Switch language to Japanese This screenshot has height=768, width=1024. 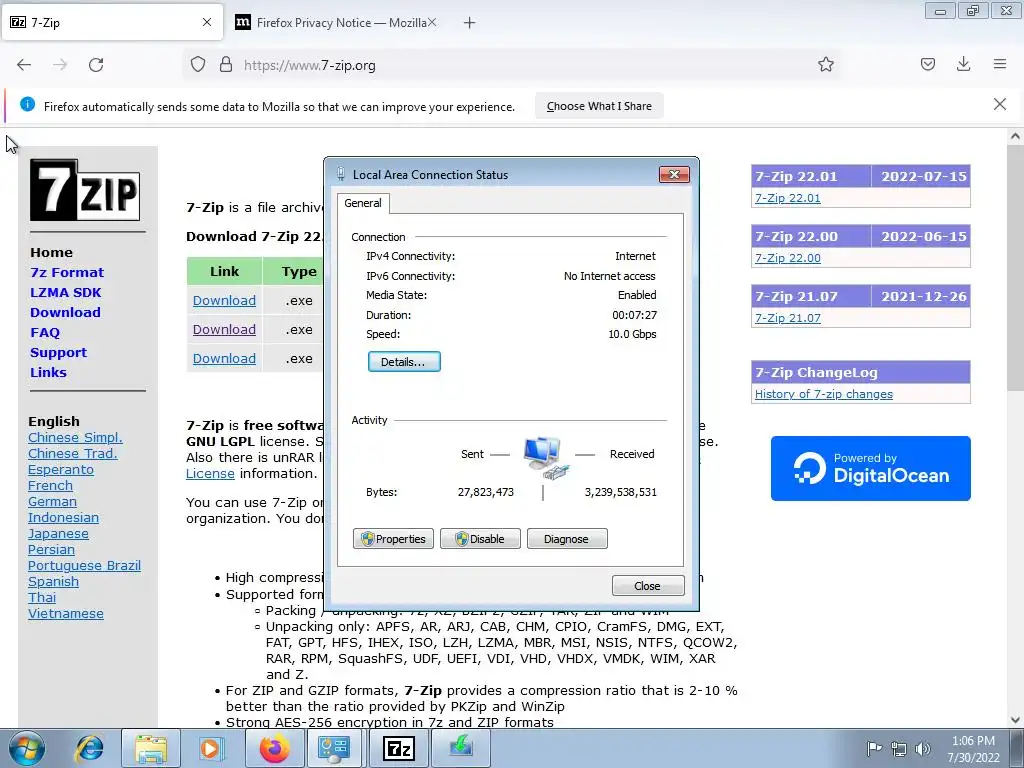pyautogui.click(x=58, y=534)
